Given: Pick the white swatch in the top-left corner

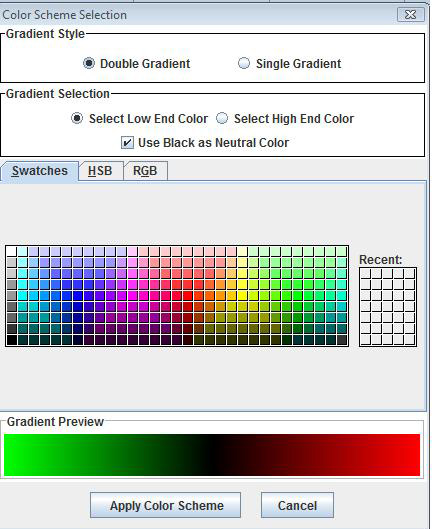Looking at the screenshot, I should click(11, 252).
